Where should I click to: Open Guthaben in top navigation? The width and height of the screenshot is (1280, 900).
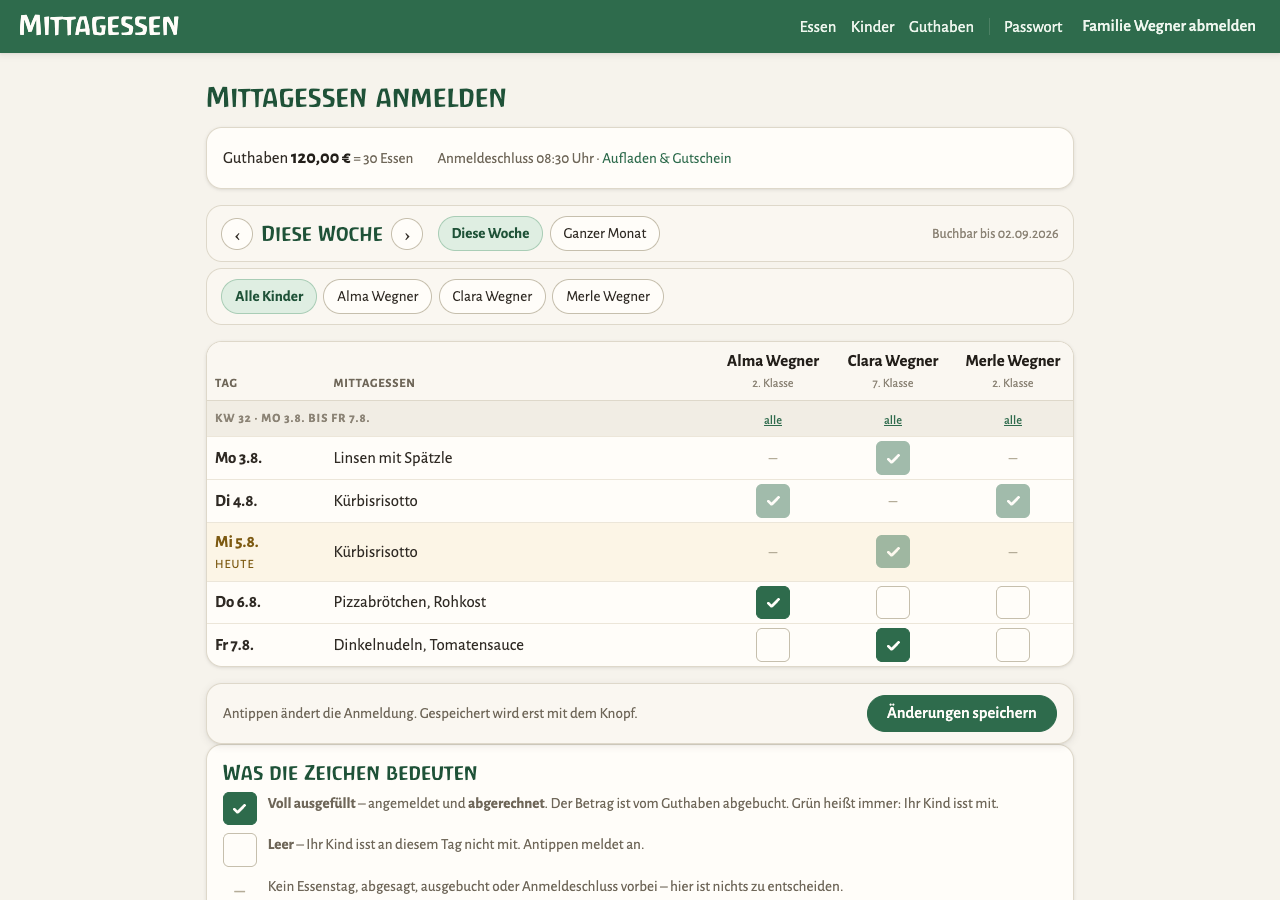941,27
